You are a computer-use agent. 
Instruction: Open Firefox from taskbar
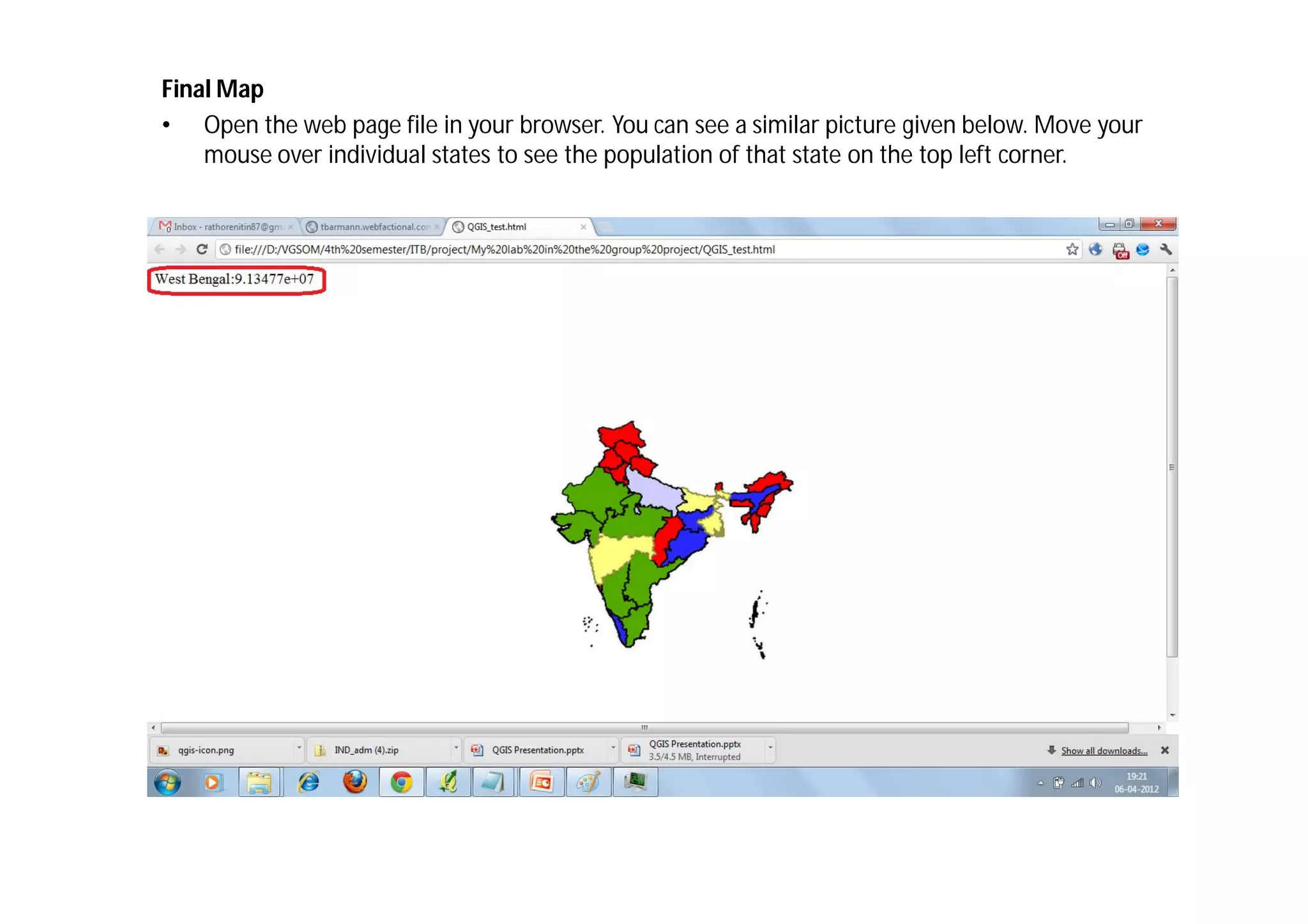pos(355,782)
